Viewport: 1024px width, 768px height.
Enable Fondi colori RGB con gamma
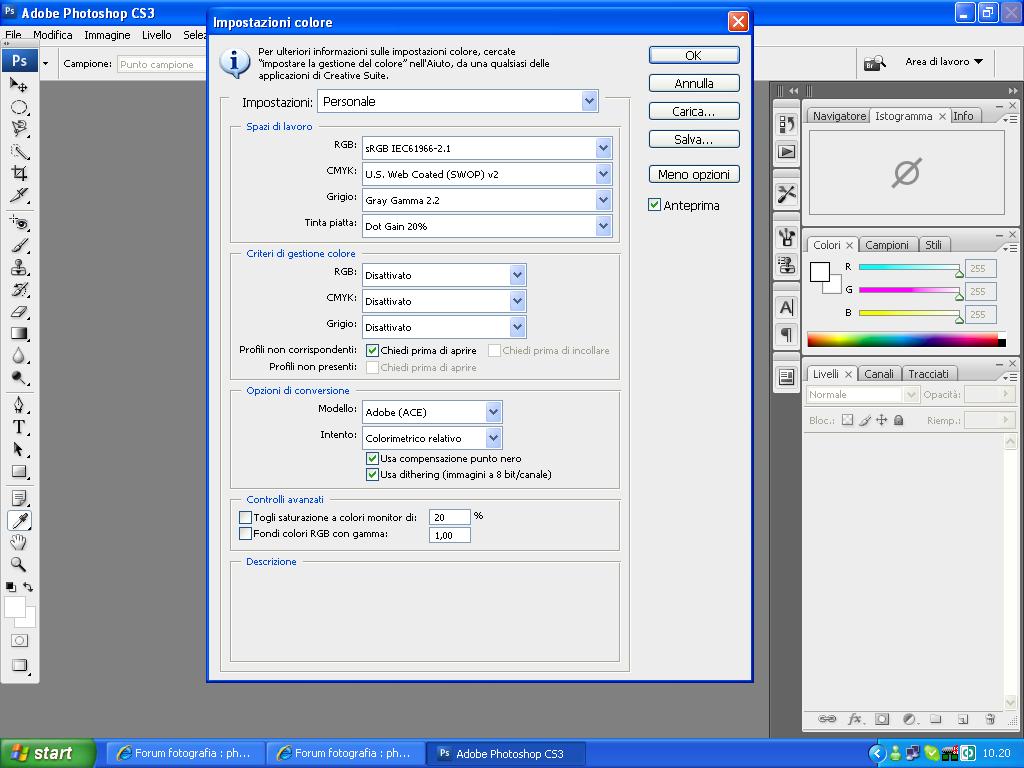[x=246, y=534]
